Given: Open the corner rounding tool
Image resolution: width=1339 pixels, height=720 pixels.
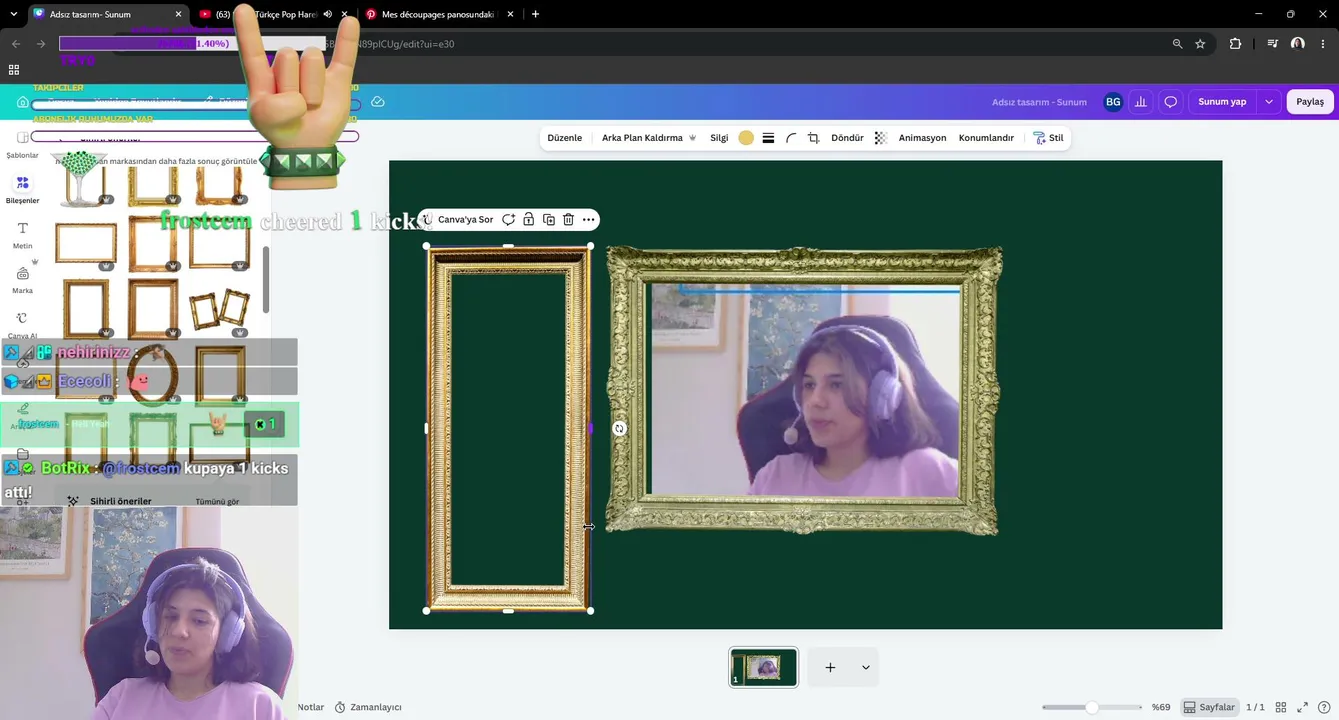Looking at the screenshot, I should [x=791, y=138].
